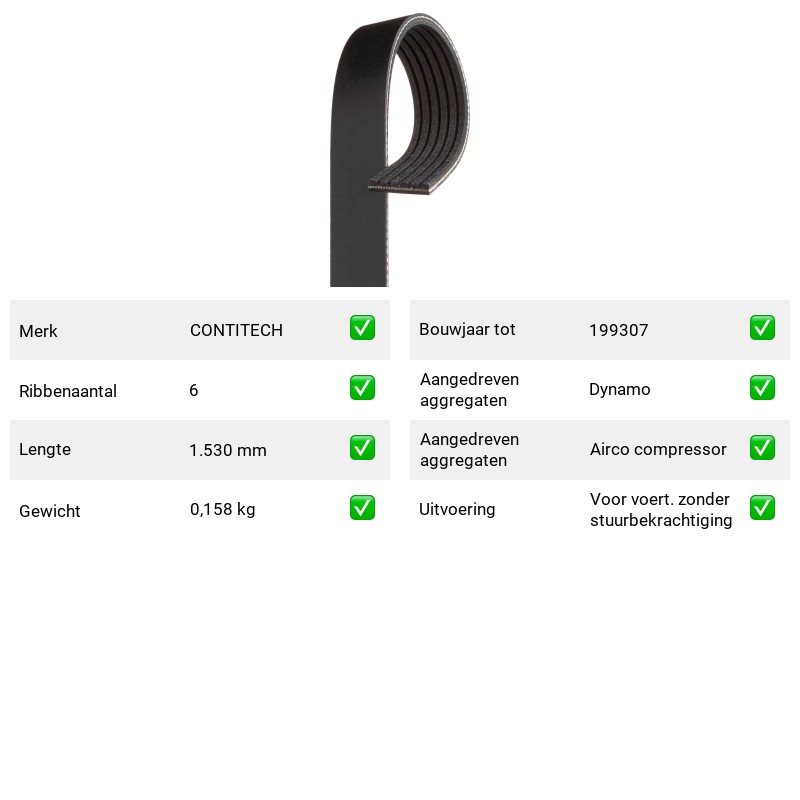The height and width of the screenshot is (800, 800).
Task: Select the 199307 build year value
Action: pyautogui.click(x=618, y=330)
